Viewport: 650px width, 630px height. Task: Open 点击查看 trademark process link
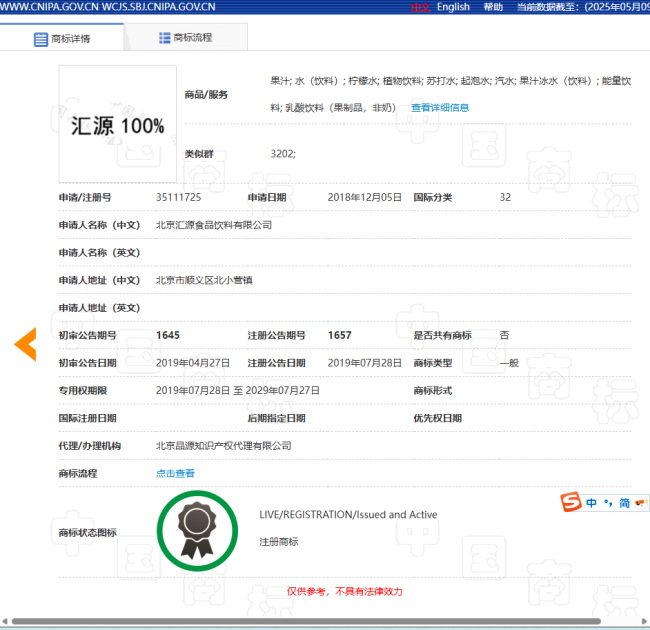click(x=175, y=473)
